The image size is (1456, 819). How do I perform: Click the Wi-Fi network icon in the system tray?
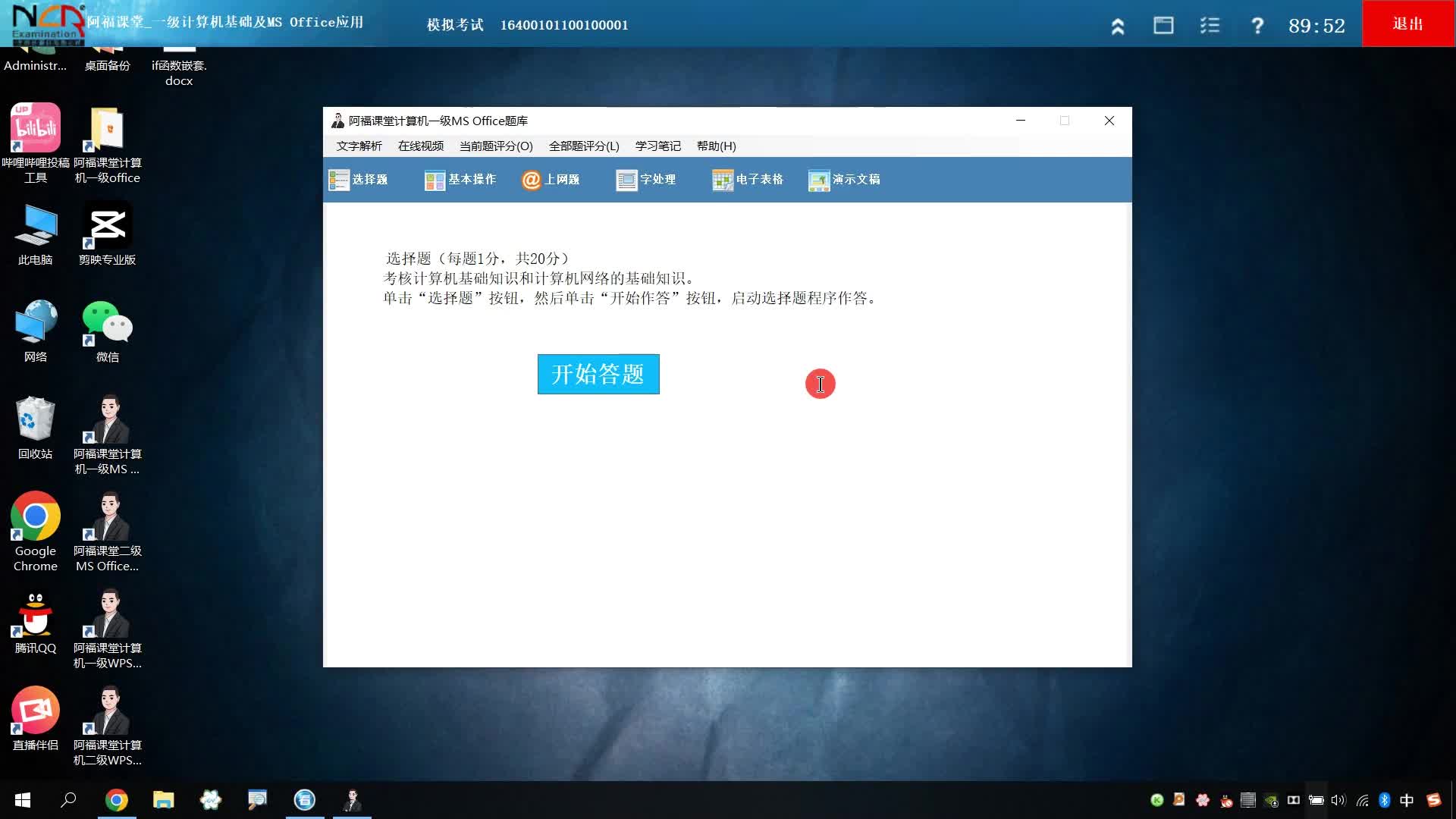[x=1363, y=800]
